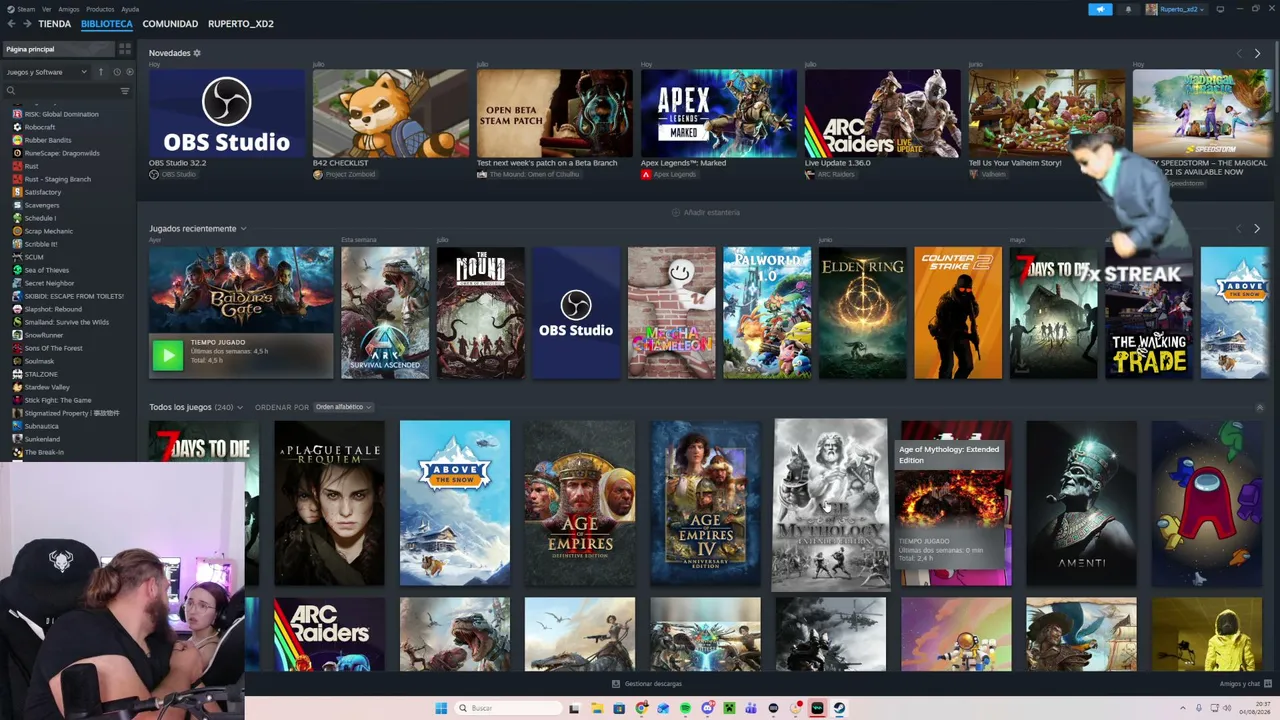Open the Novedades settings gear
Image resolution: width=1280 pixels, height=720 pixels.
pyautogui.click(x=197, y=53)
